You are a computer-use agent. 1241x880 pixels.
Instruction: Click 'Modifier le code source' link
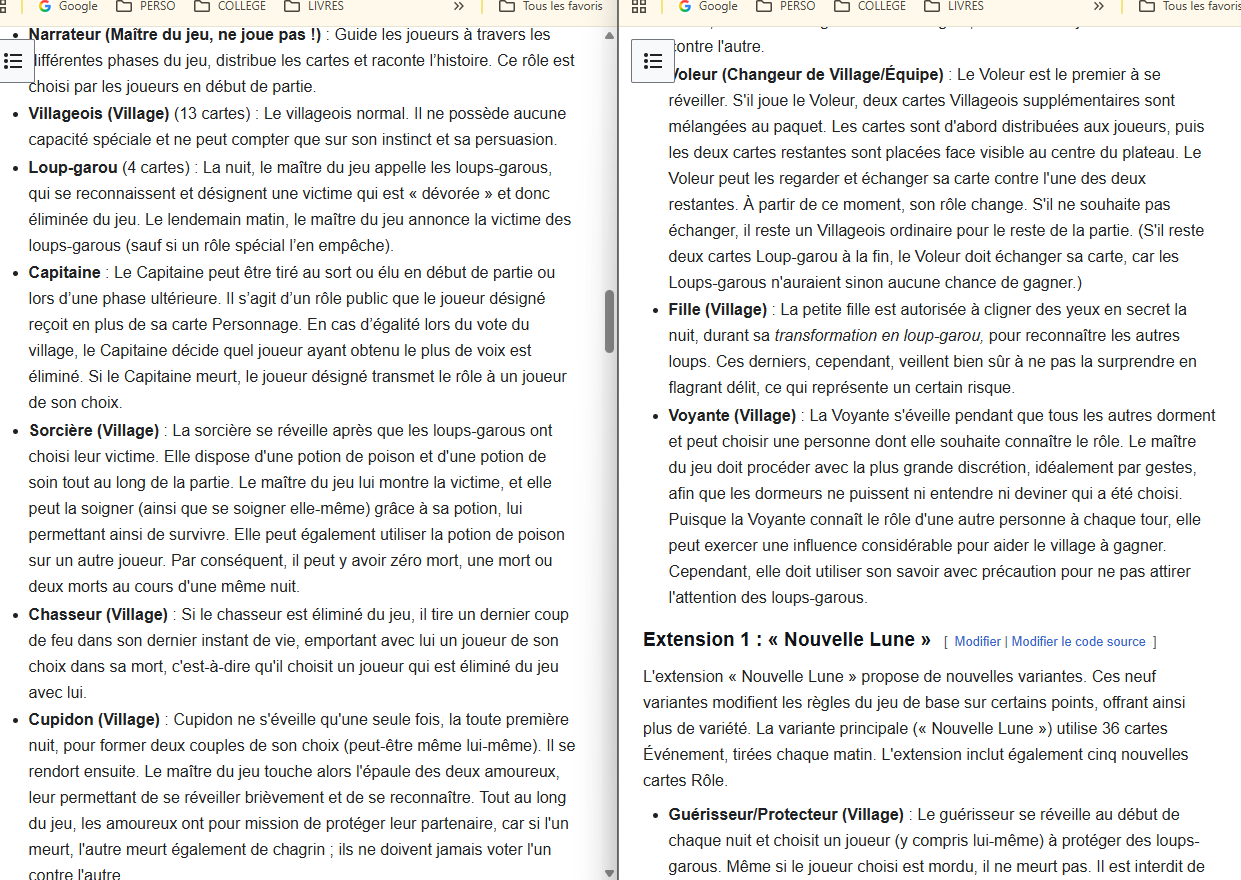(1078, 642)
